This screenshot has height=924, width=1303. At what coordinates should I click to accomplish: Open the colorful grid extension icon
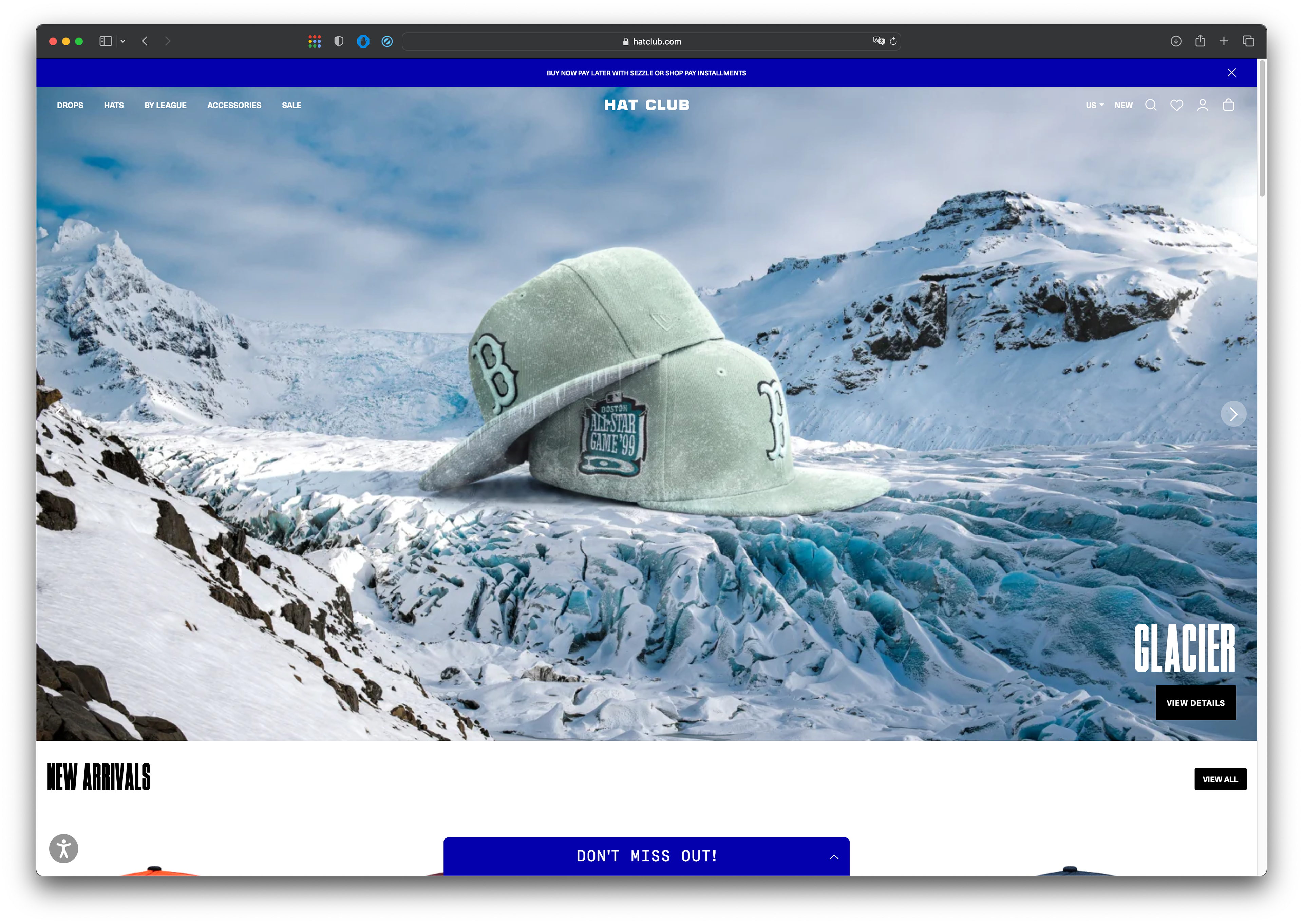point(315,41)
